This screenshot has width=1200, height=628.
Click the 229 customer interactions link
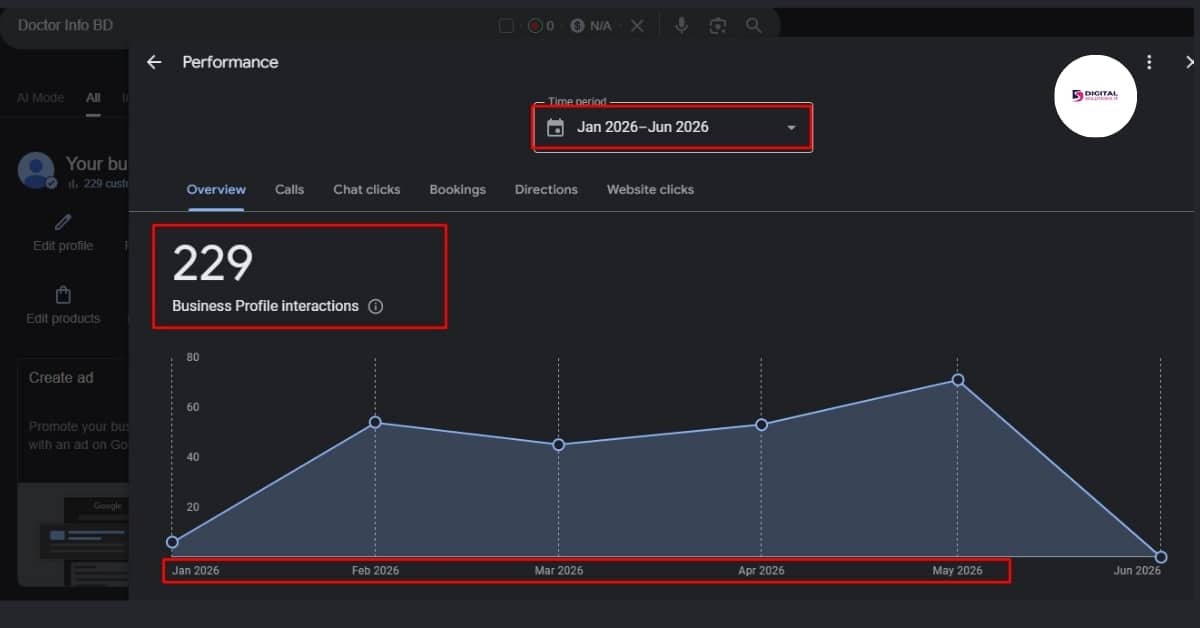pos(98,184)
